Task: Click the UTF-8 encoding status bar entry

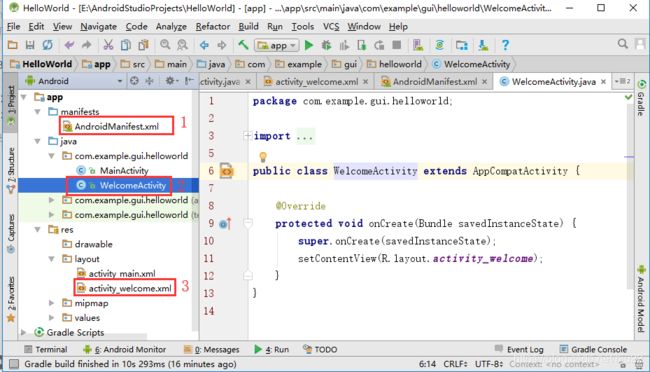Action: pos(489,364)
